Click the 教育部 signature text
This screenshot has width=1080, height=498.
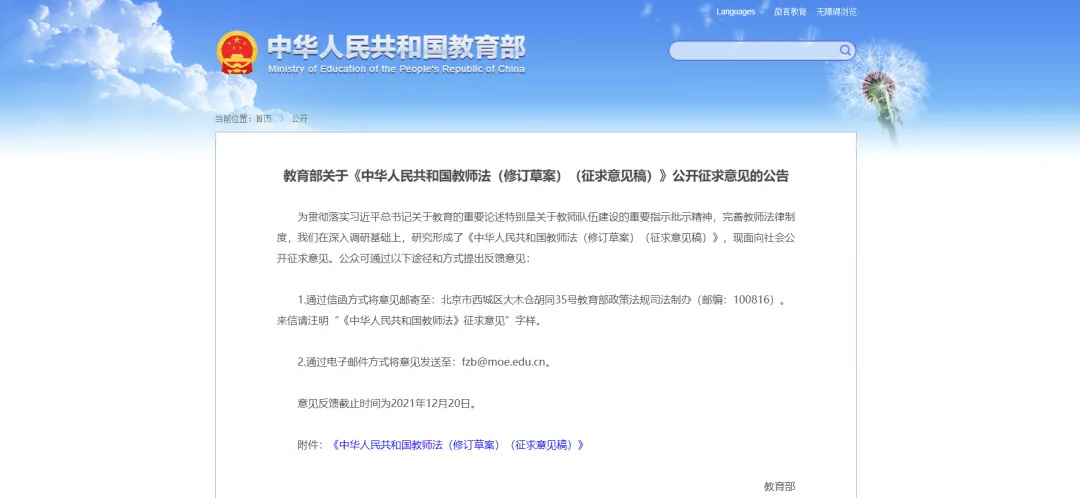pyautogui.click(x=780, y=486)
